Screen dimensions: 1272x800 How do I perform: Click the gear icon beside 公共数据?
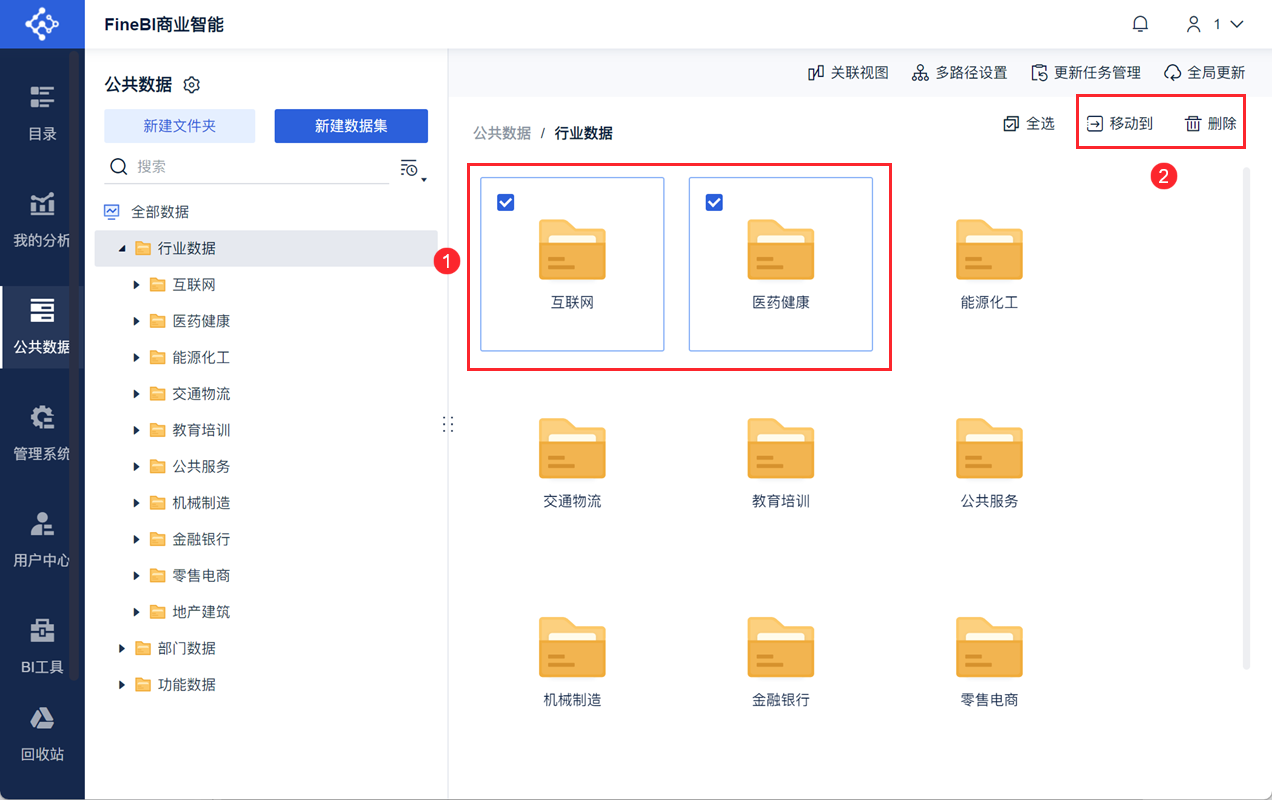pos(193,85)
